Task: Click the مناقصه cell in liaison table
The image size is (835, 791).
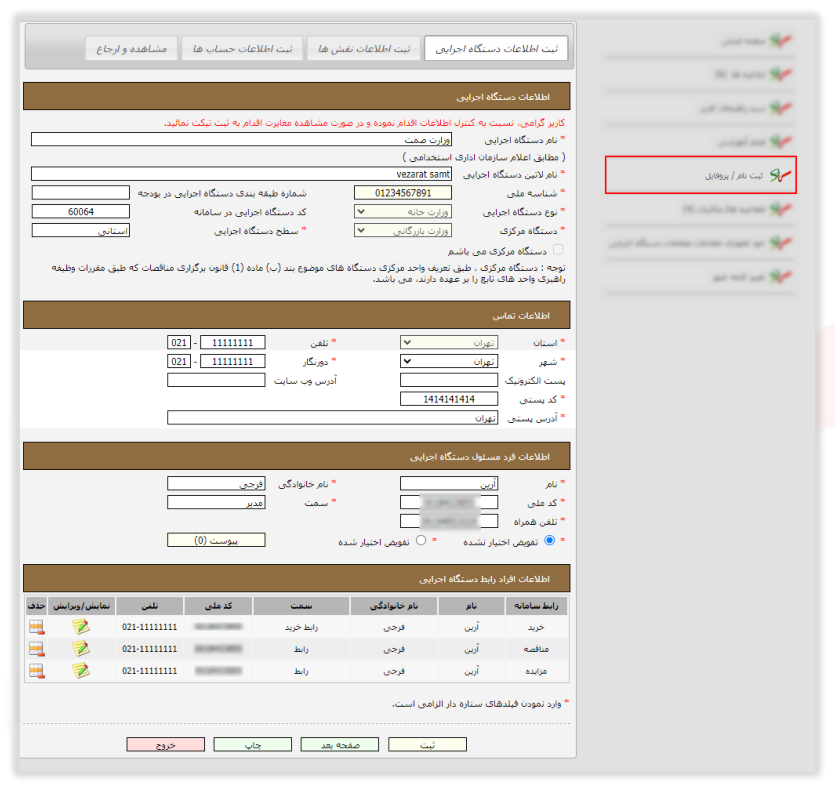Action: [x=536, y=649]
